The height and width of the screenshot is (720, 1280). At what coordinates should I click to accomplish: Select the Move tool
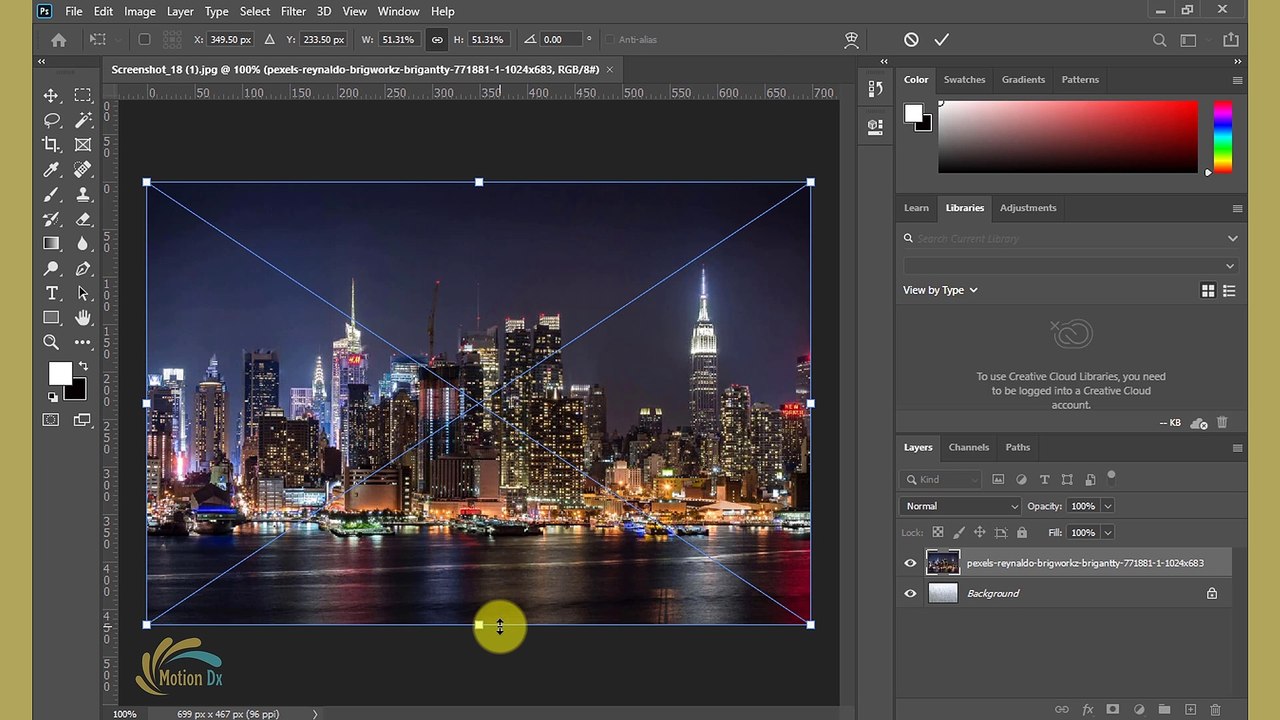tap(51, 95)
